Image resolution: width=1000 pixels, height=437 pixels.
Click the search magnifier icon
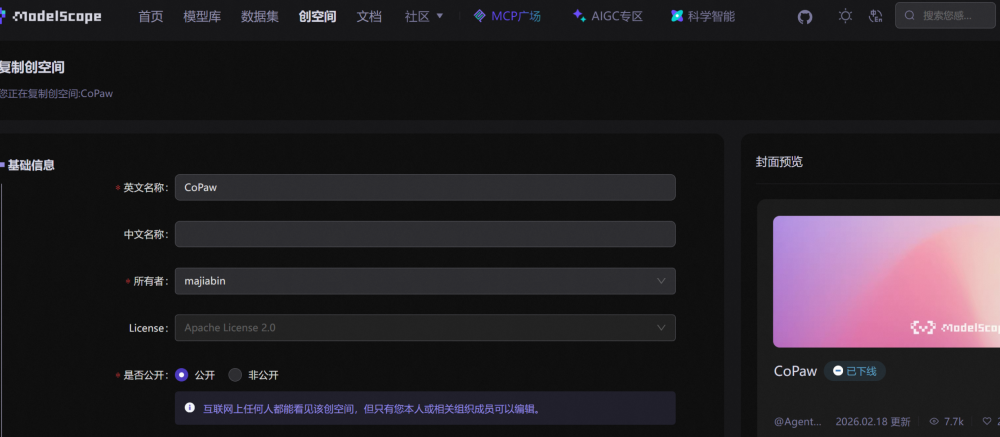[x=910, y=15]
